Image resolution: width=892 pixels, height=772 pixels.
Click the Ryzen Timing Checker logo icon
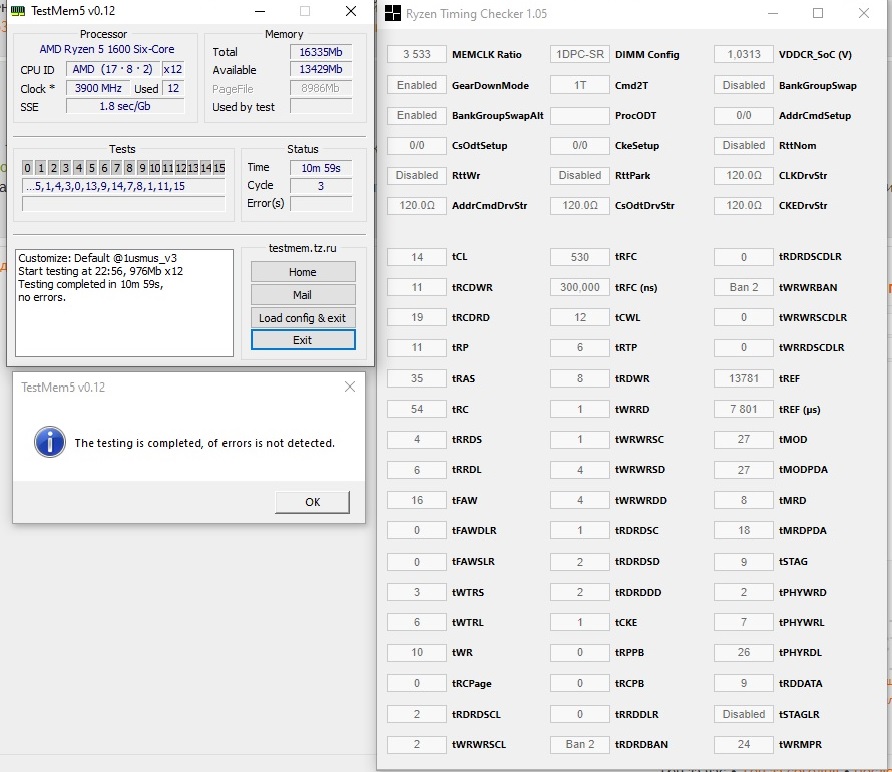pos(393,14)
